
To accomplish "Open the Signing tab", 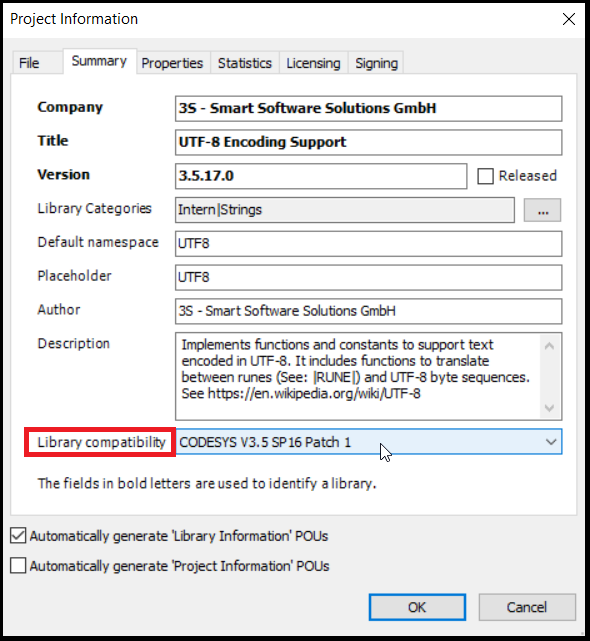I will point(376,63).
